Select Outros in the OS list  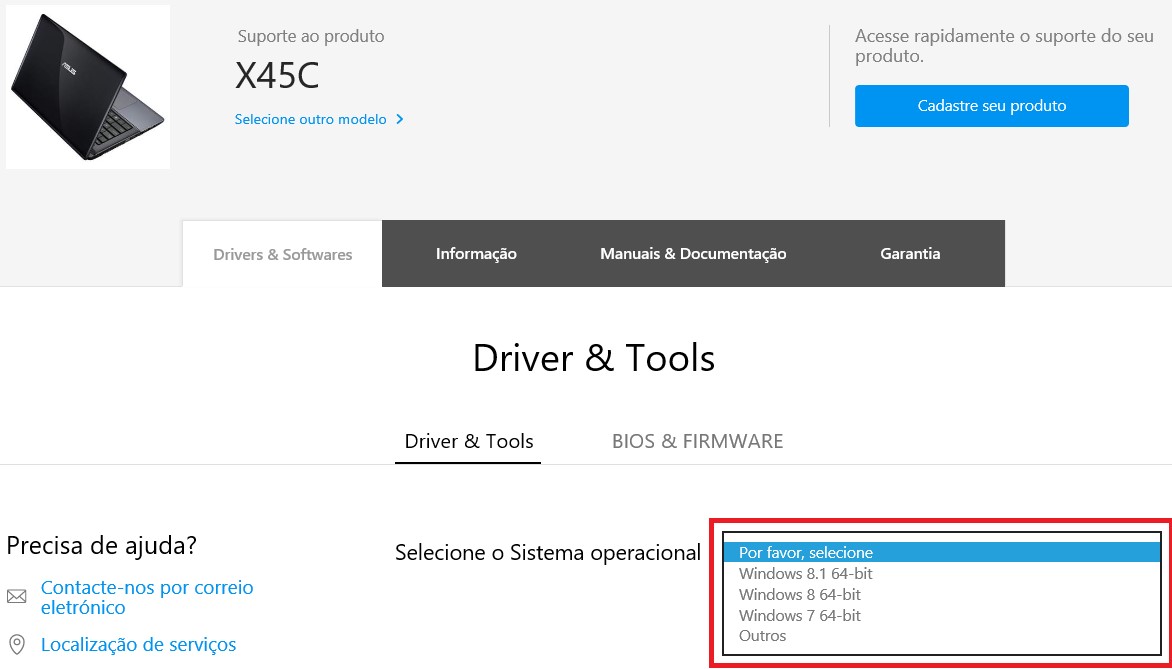click(941, 636)
